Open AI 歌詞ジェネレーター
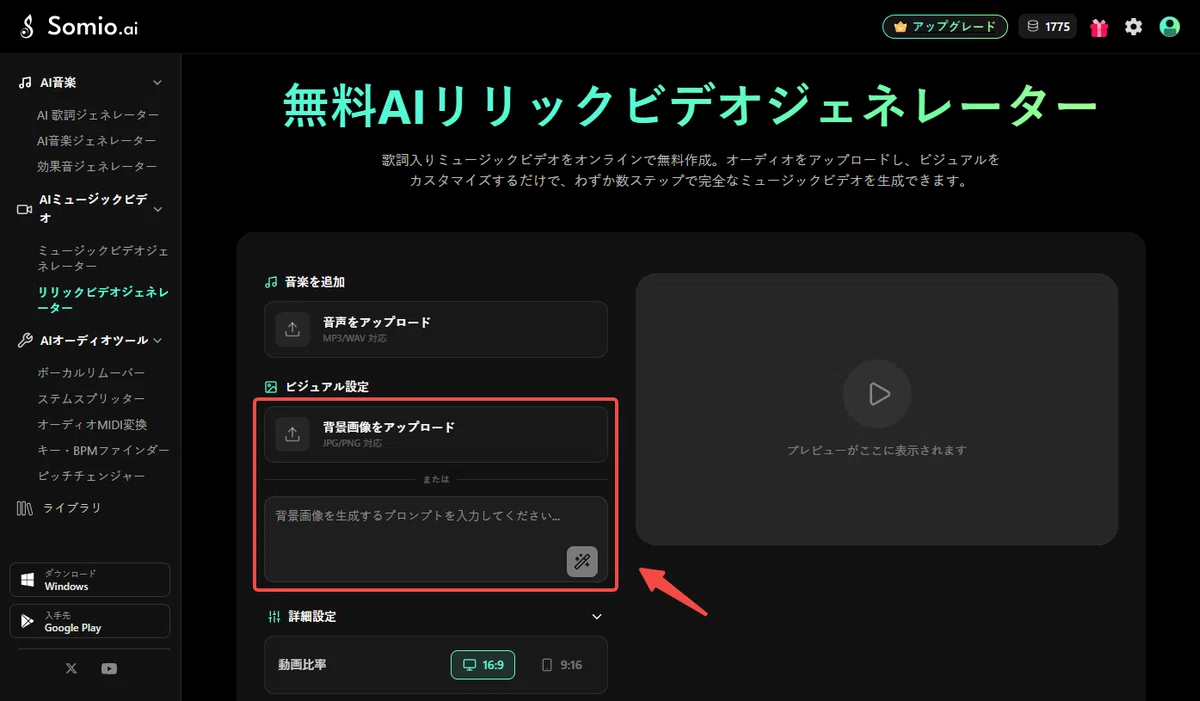The image size is (1200, 701). (98, 115)
